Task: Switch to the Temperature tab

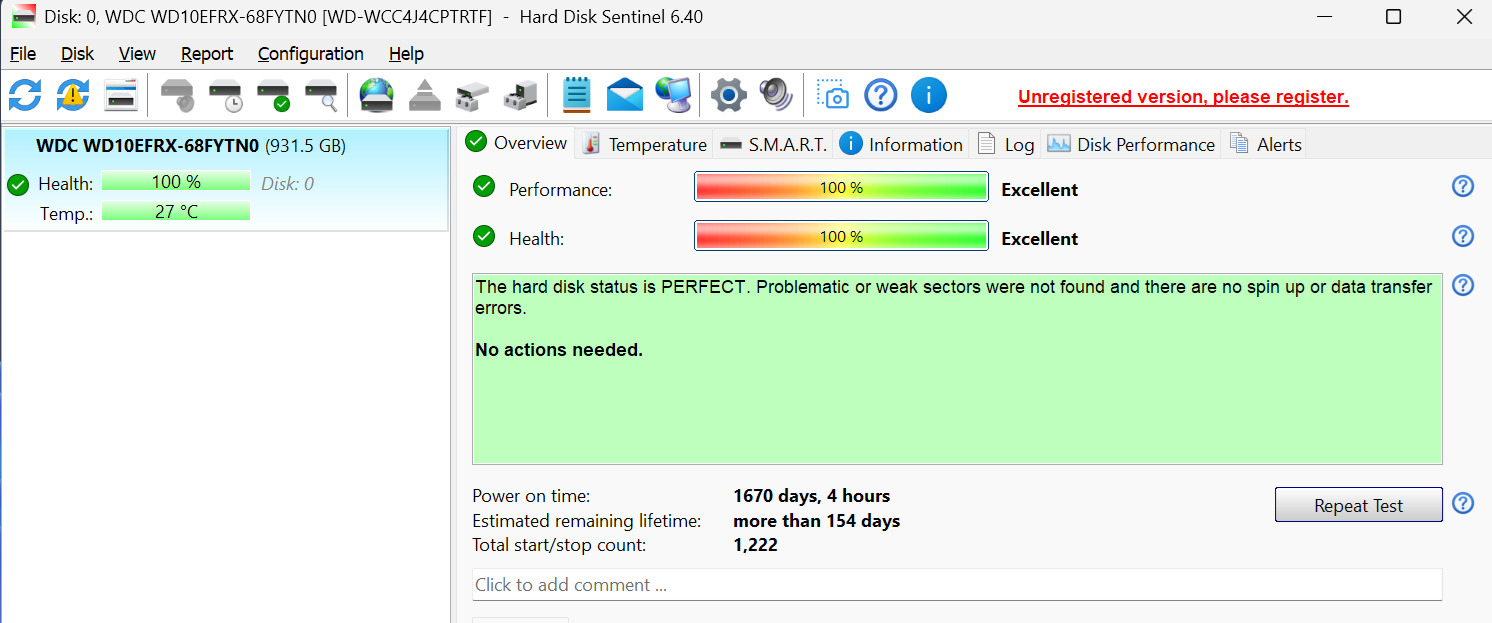Action: (x=645, y=144)
